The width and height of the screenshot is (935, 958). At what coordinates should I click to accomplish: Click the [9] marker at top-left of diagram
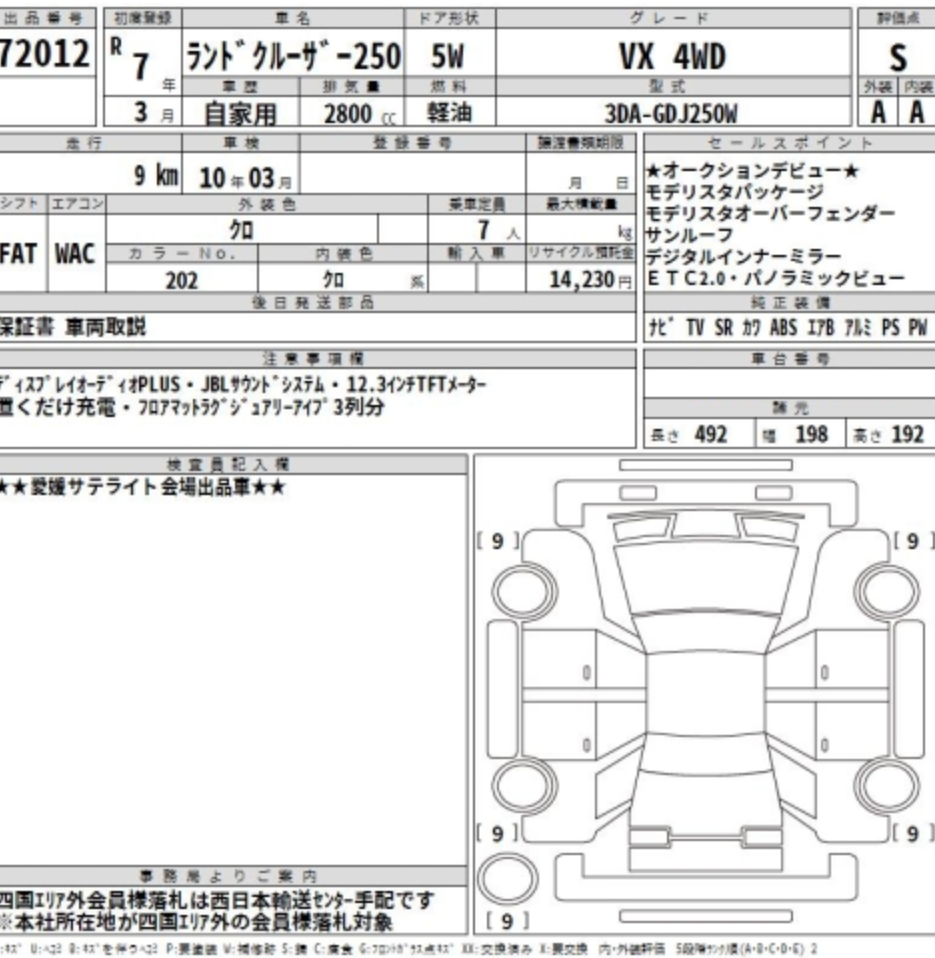pyautogui.click(x=497, y=540)
